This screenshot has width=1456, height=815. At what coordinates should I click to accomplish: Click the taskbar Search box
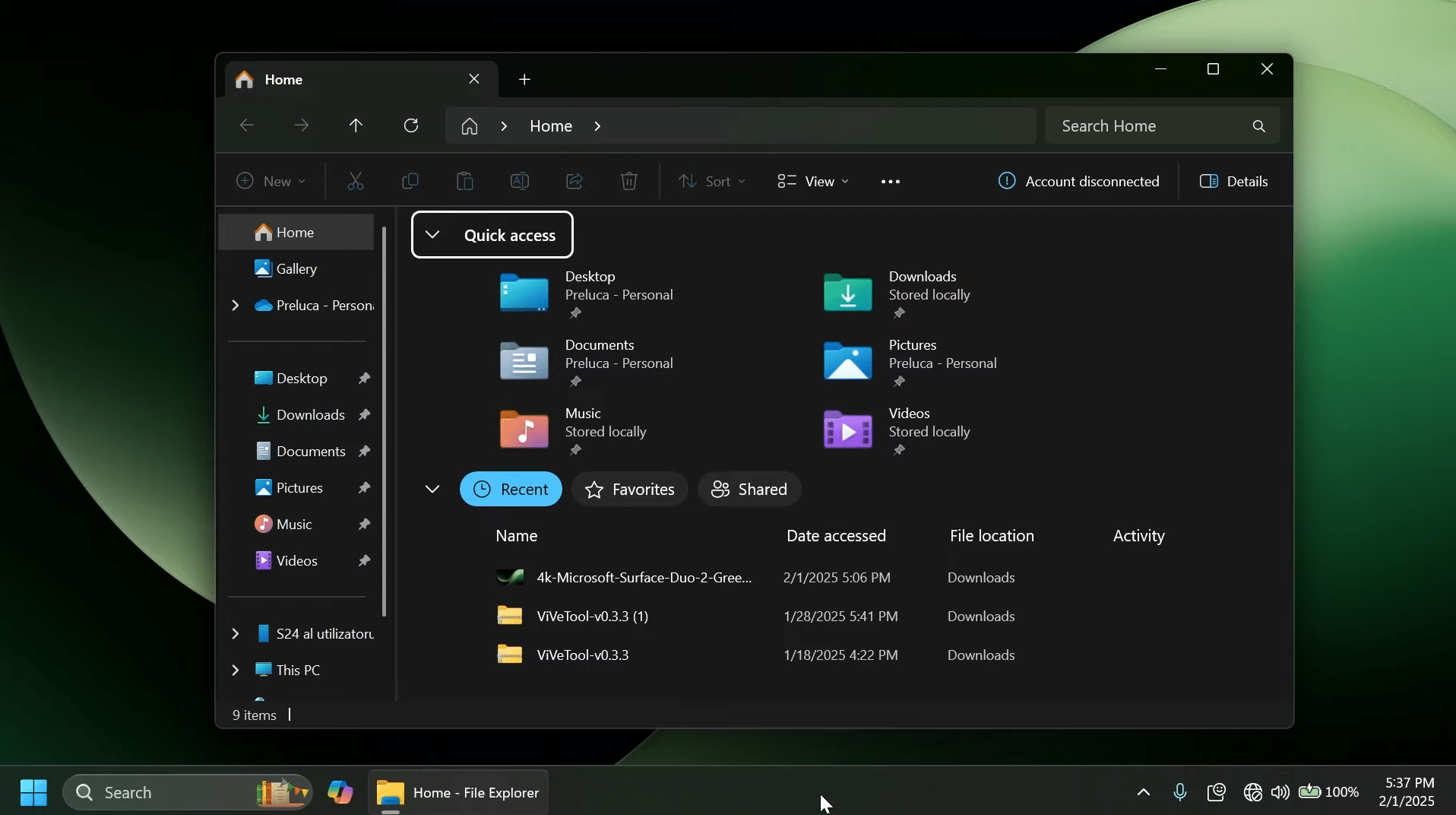pyautogui.click(x=187, y=792)
